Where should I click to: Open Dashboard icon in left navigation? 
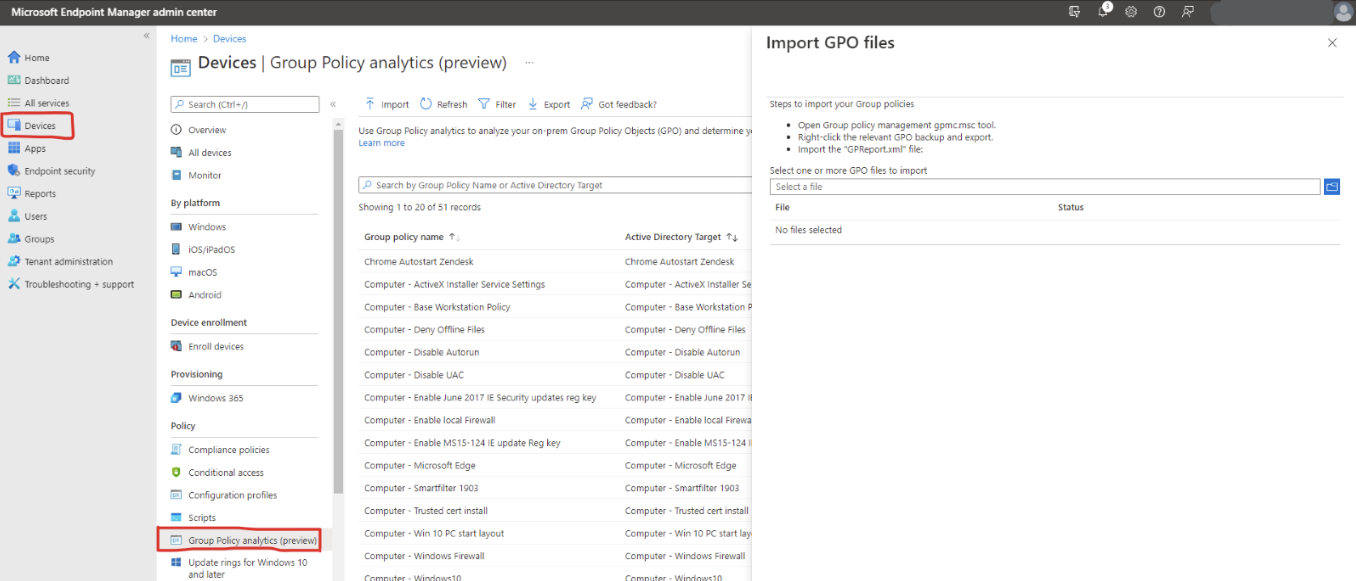(x=14, y=80)
